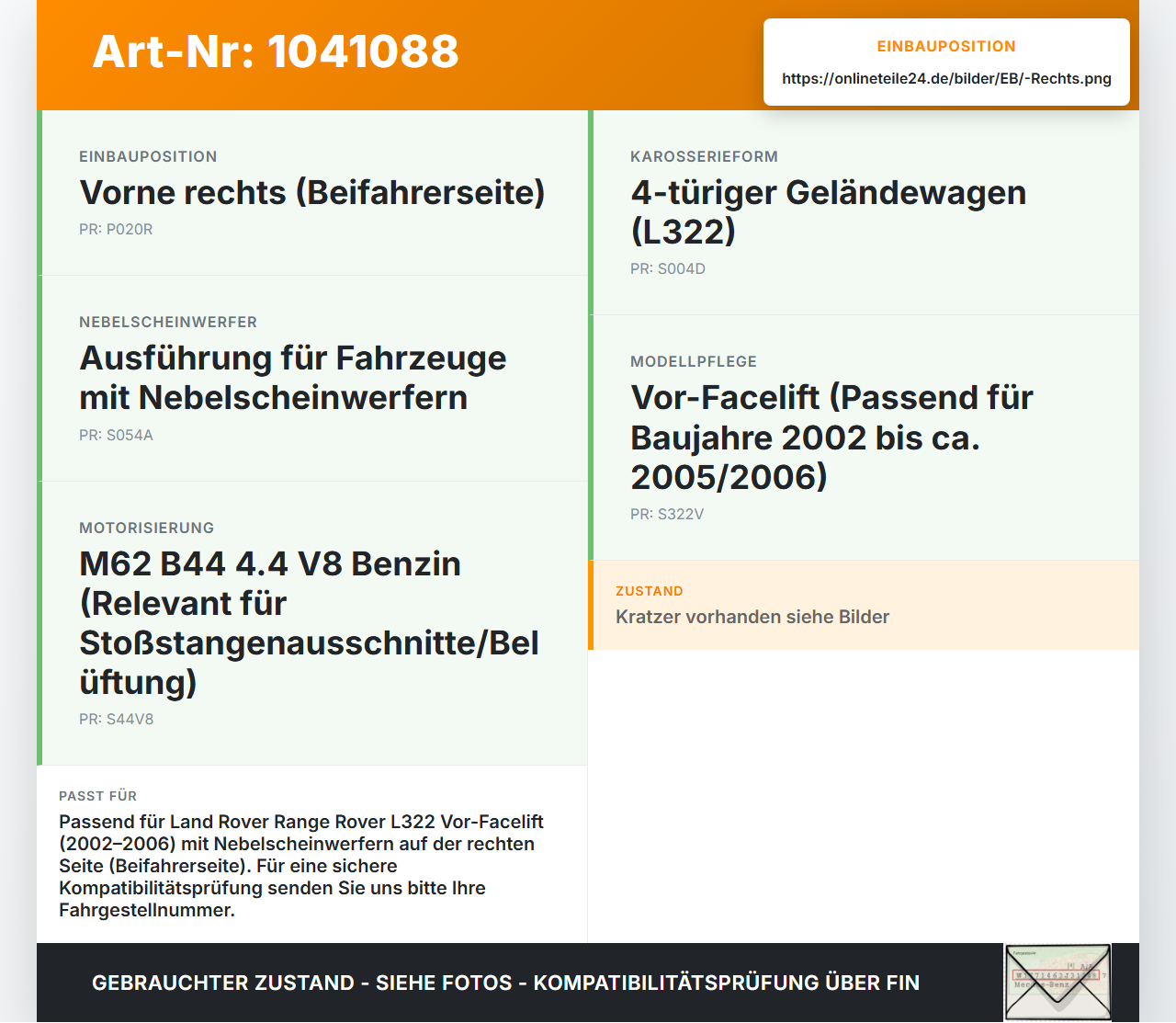Click PR code S054A
Screen dimensions: 1176x1023
[x=116, y=436]
